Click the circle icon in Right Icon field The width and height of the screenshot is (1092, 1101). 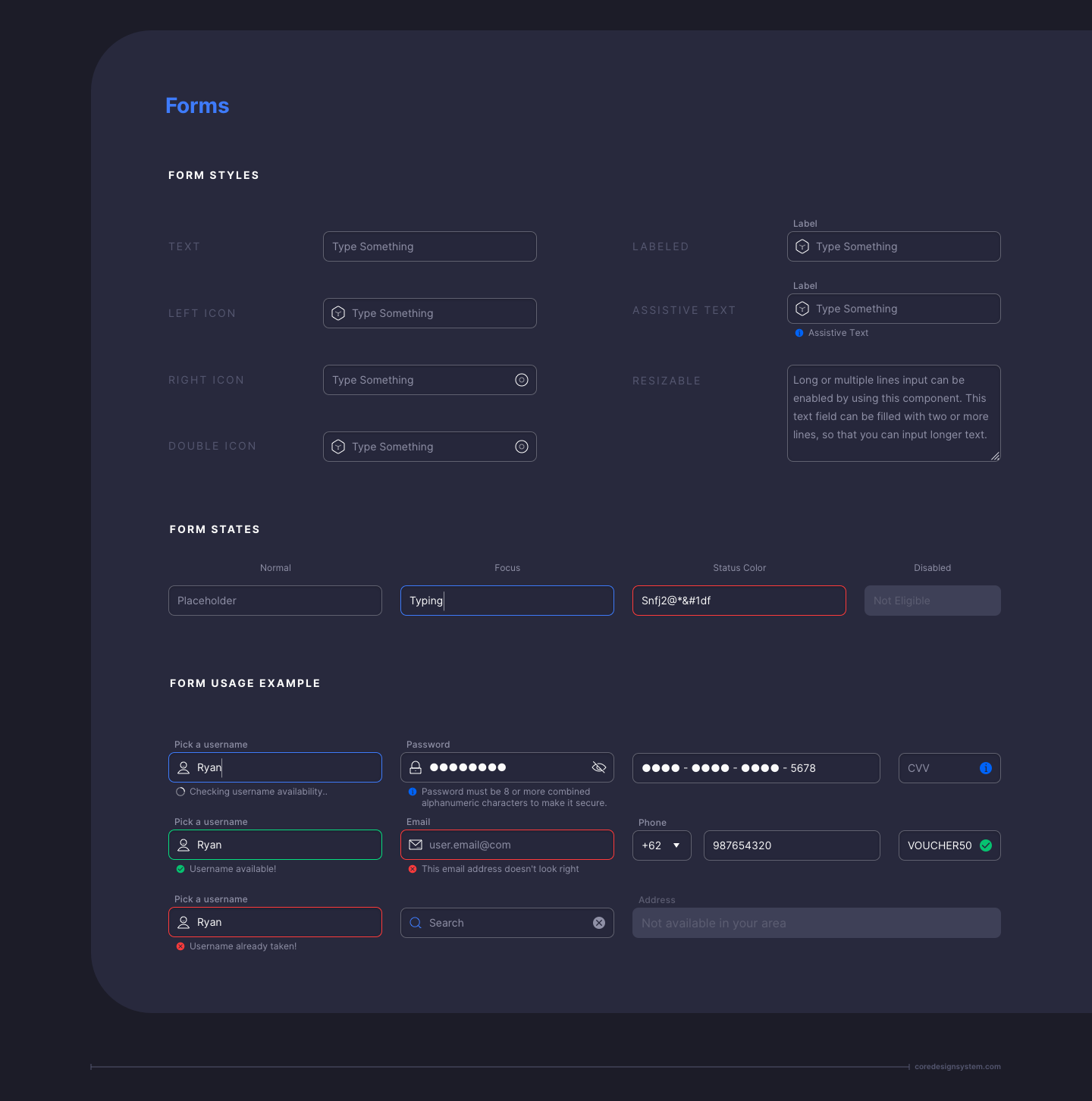(522, 380)
